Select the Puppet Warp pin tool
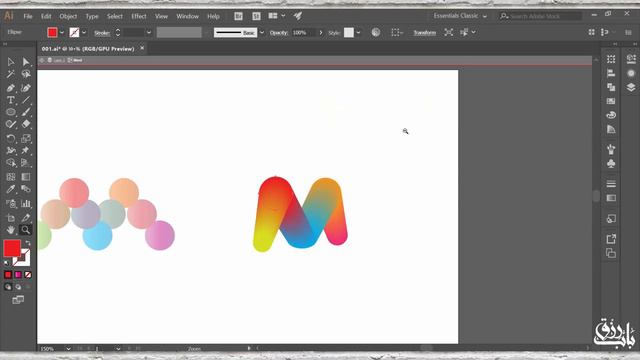The image size is (640, 360). [26, 151]
